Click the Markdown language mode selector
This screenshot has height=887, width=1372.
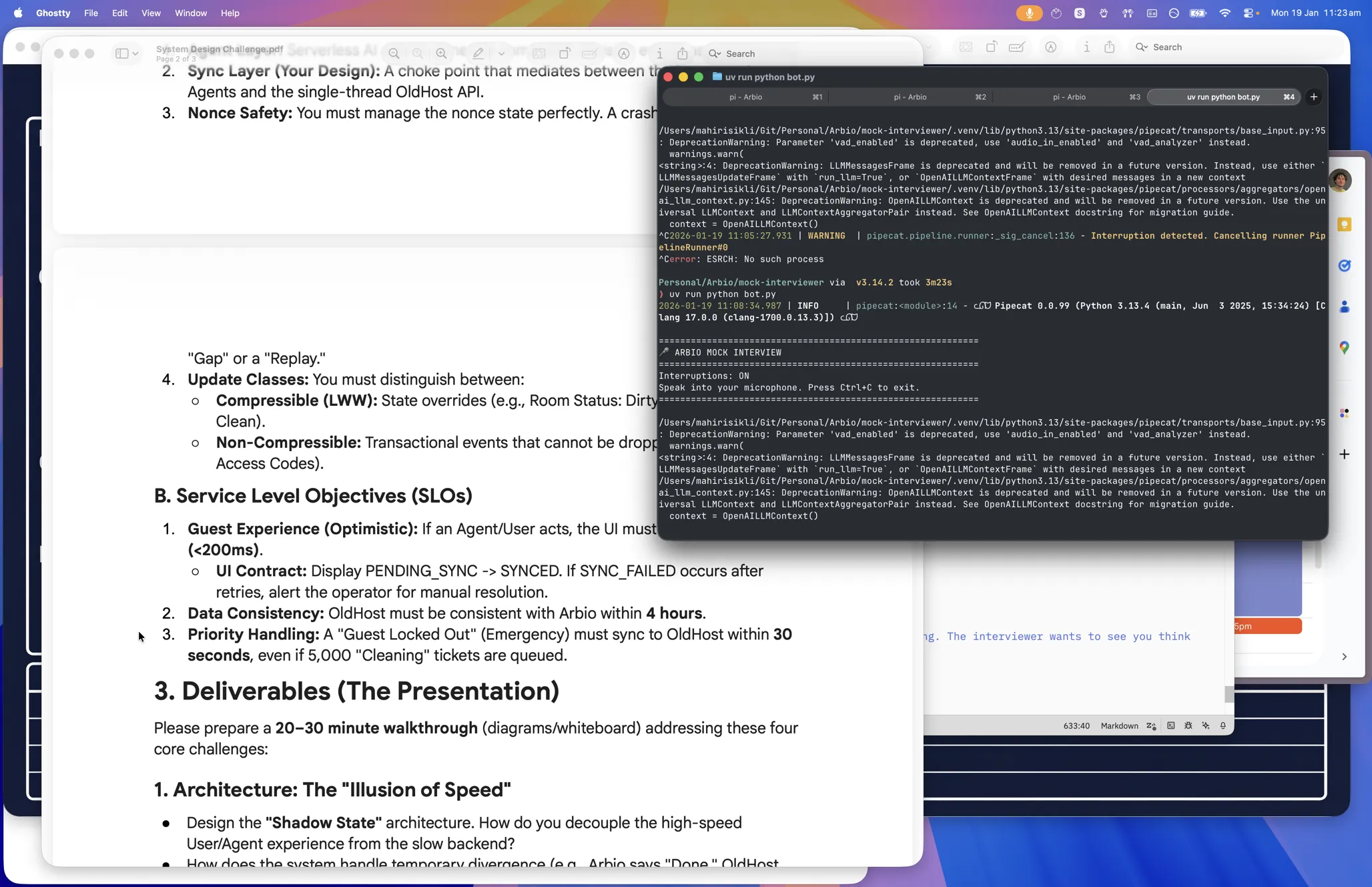pos(1120,725)
